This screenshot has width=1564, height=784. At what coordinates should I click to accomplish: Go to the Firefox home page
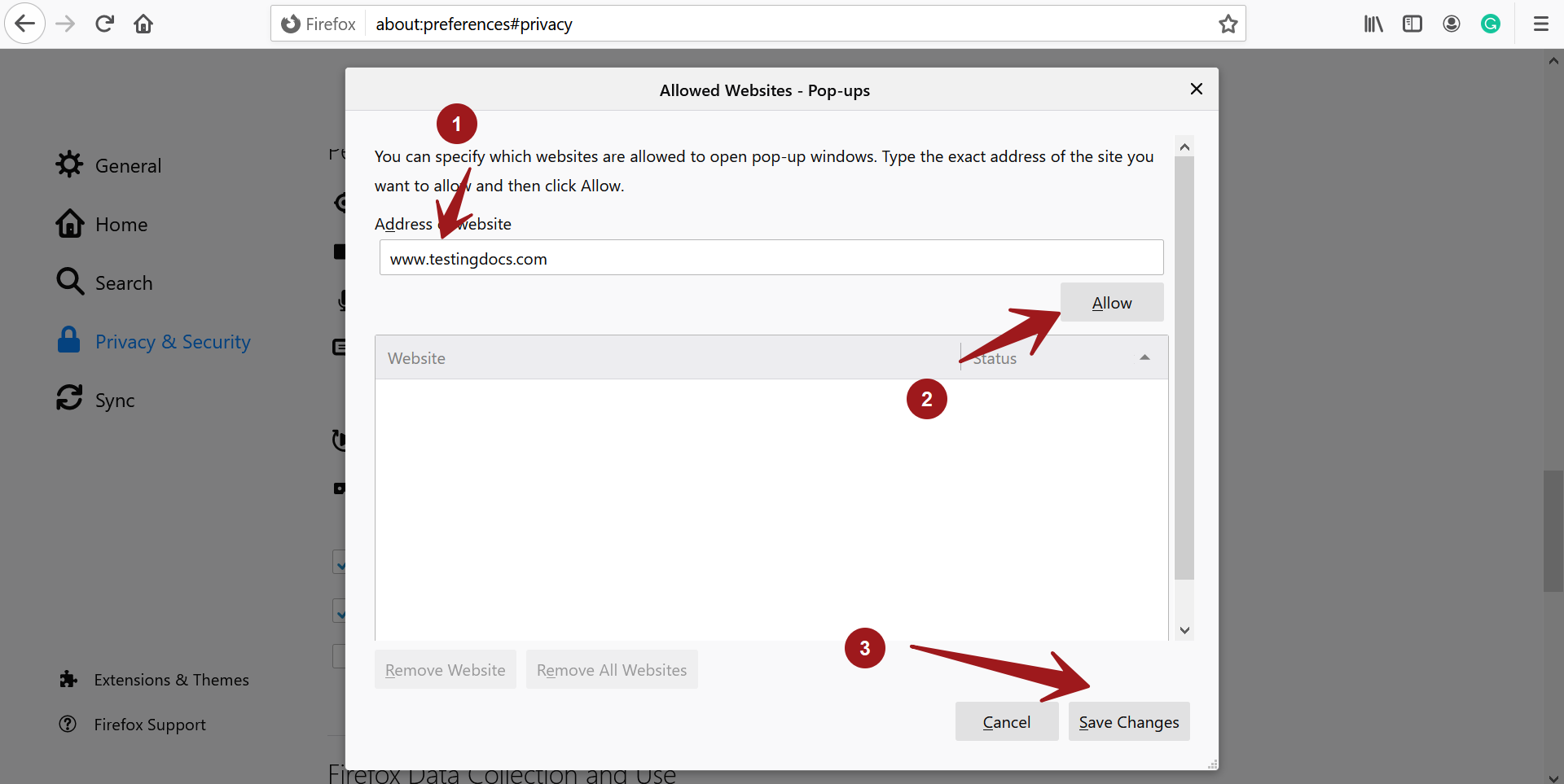click(143, 24)
